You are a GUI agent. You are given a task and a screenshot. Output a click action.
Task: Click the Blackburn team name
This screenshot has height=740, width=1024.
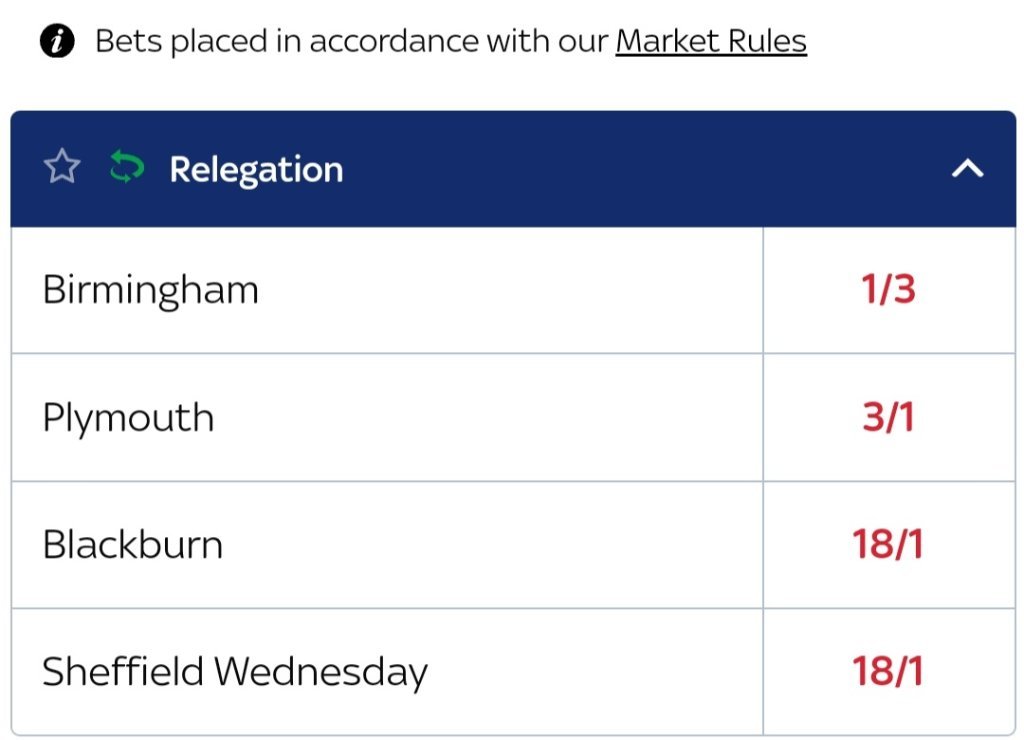132,545
